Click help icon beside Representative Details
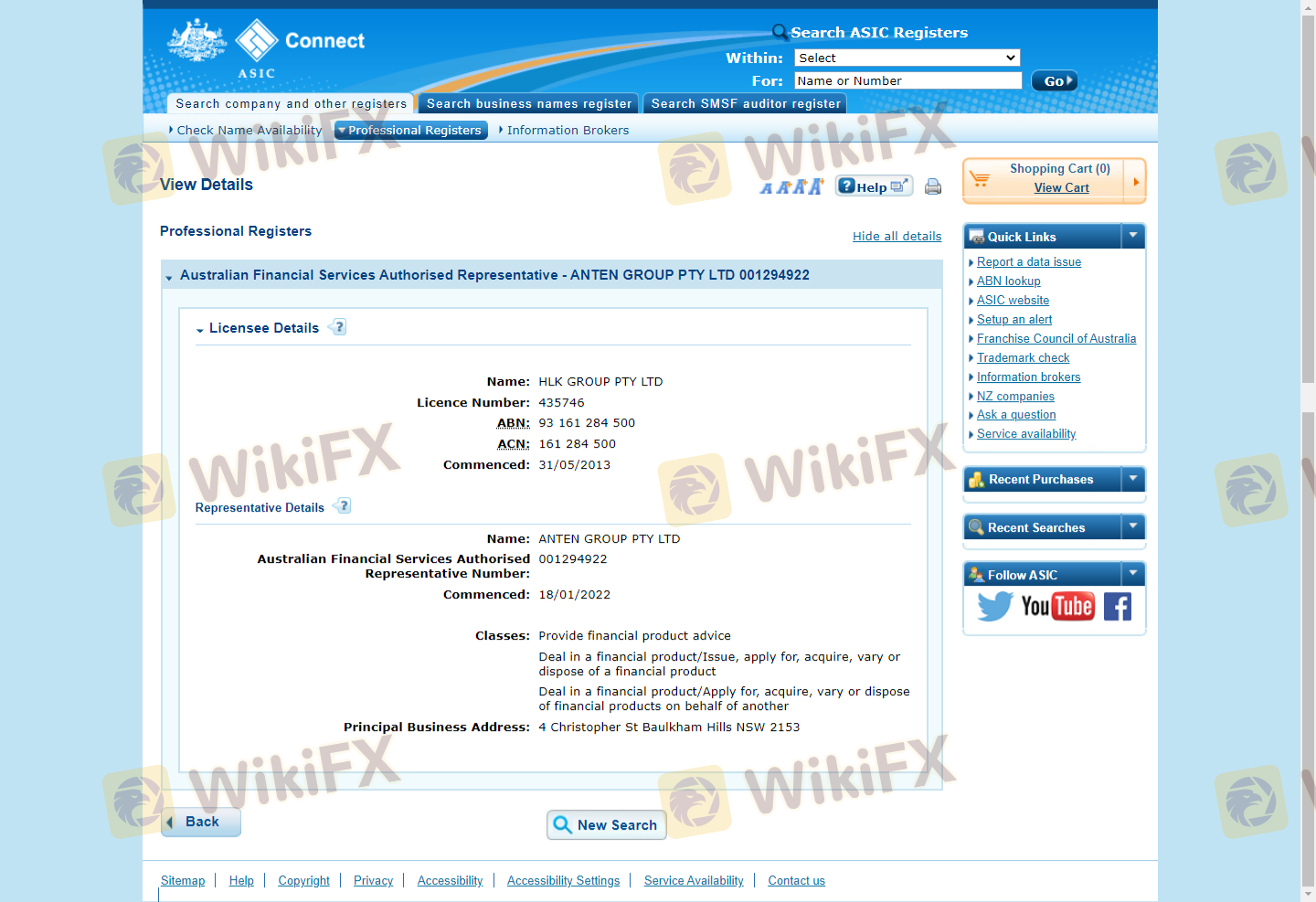The width and height of the screenshot is (1316, 902). tap(343, 506)
